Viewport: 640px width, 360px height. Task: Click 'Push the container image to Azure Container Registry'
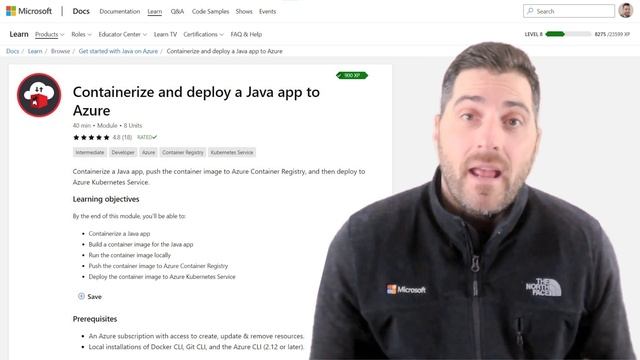(x=158, y=266)
